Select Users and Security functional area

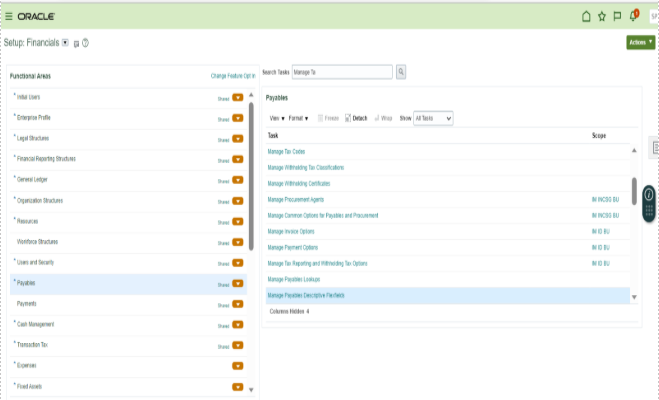[35, 263]
